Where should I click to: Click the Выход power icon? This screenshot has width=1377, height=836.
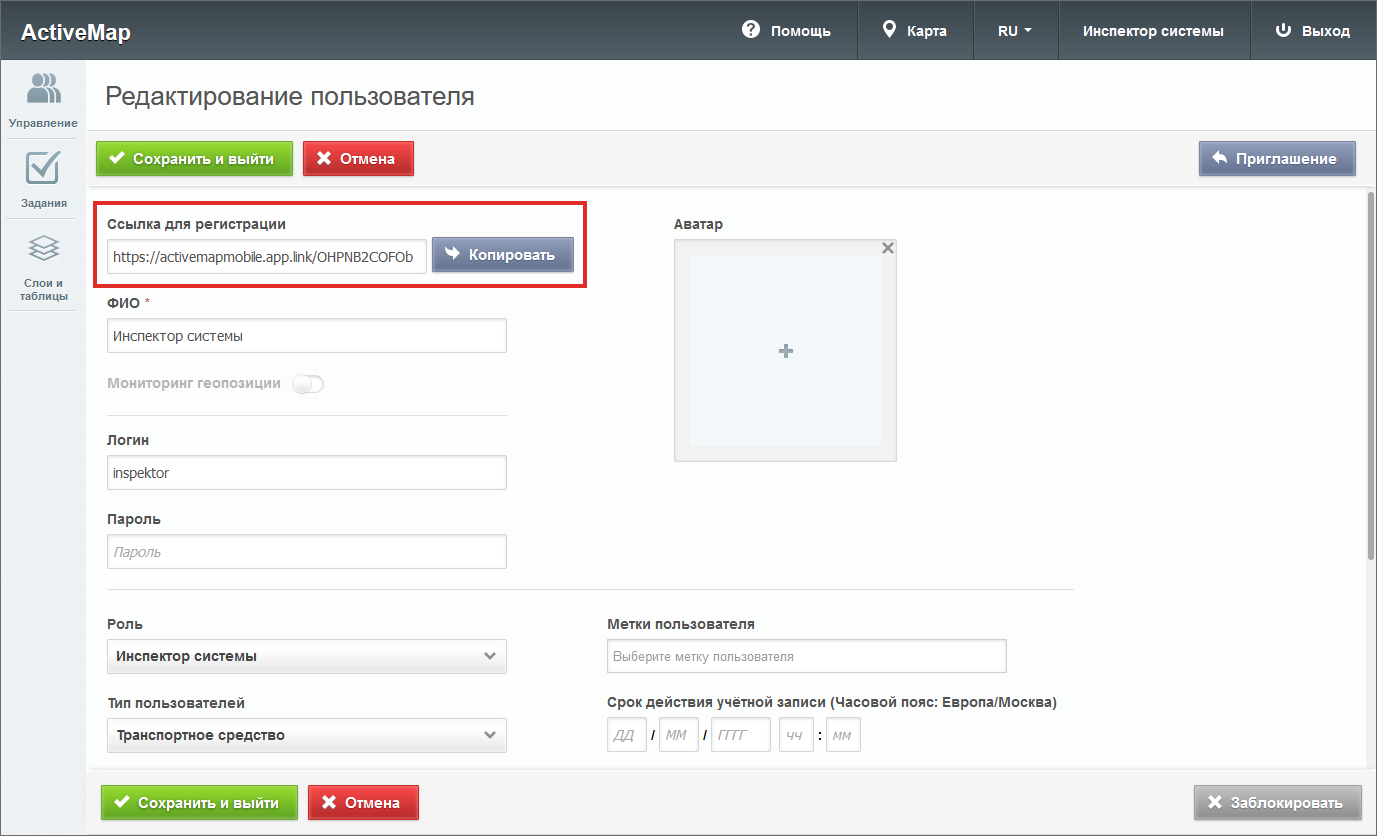click(x=1284, y=30)
